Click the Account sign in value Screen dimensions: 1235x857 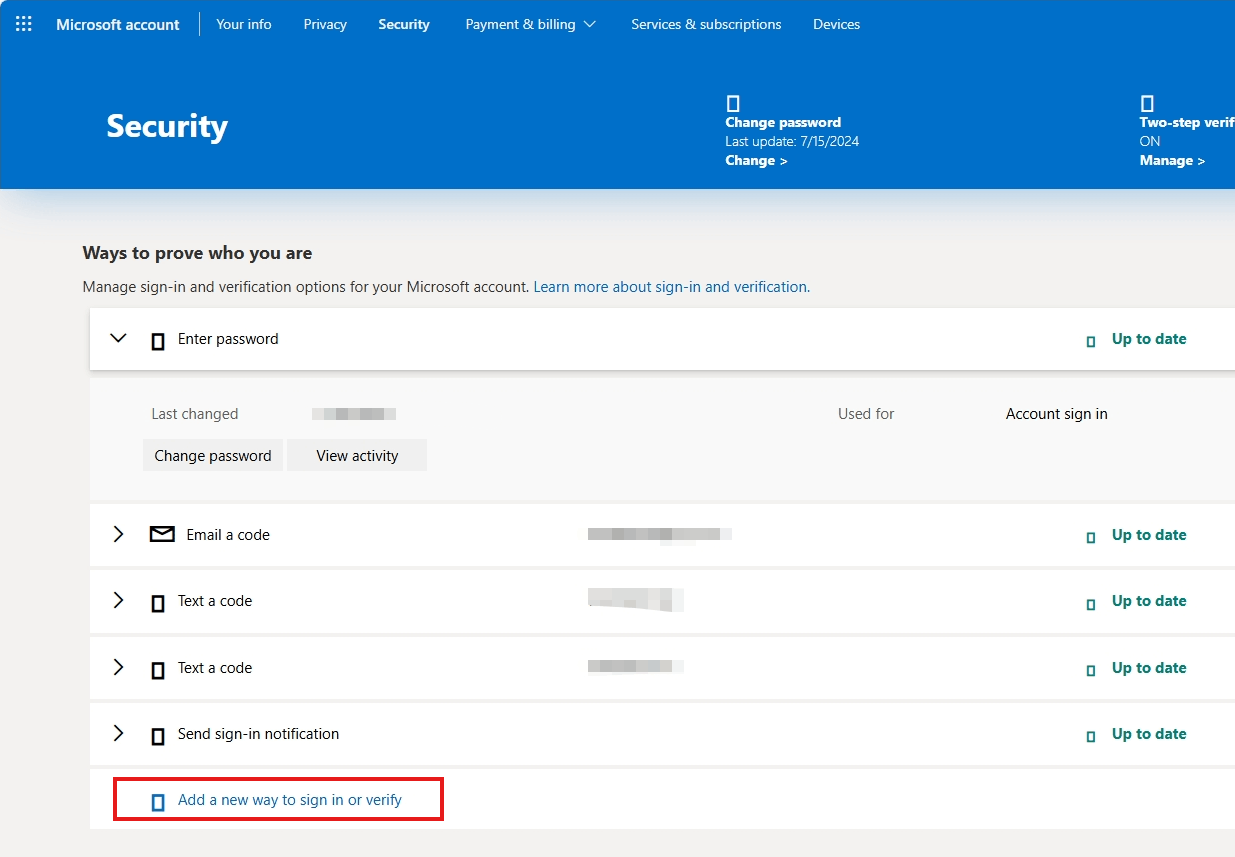point(1057,414)
